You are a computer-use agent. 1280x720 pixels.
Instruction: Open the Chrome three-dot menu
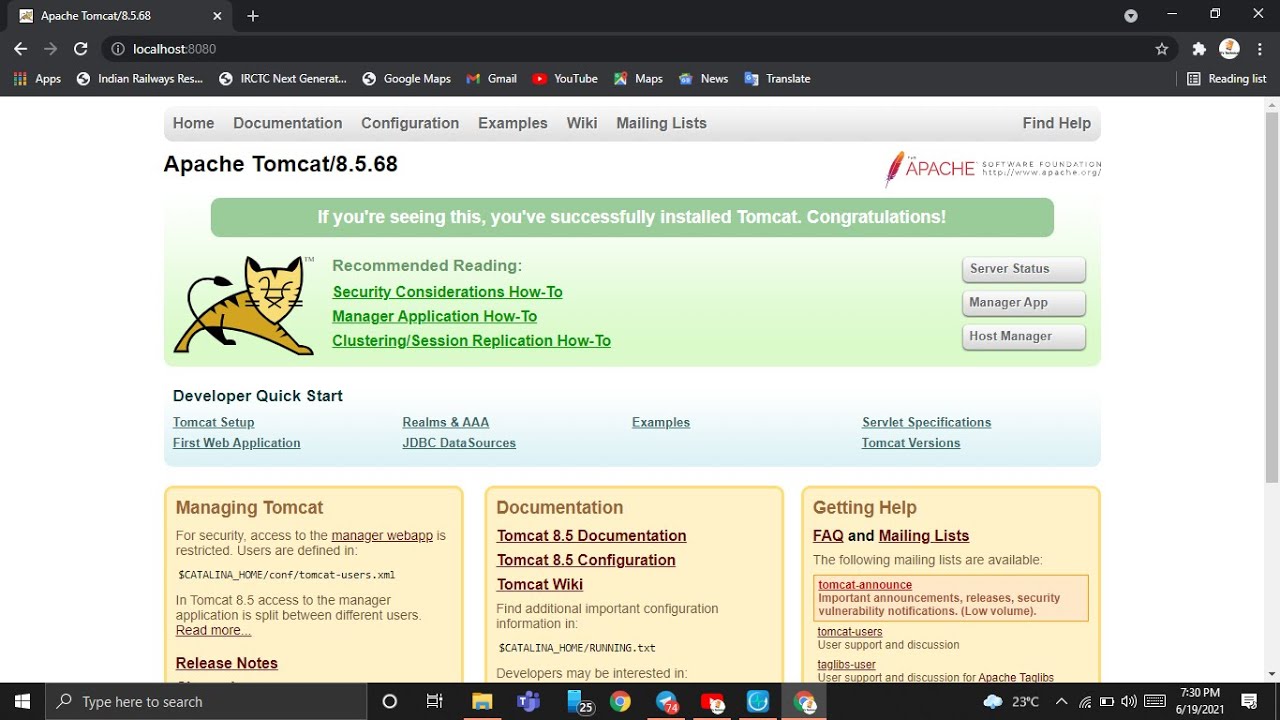[1259, 49]
